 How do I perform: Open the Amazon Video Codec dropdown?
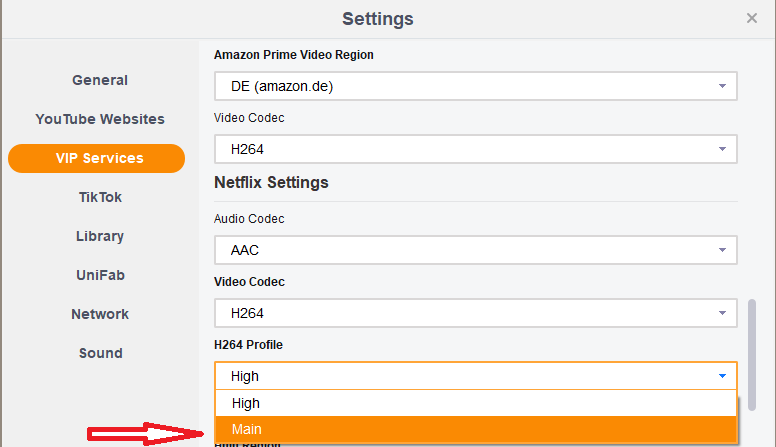click(476, 149)
